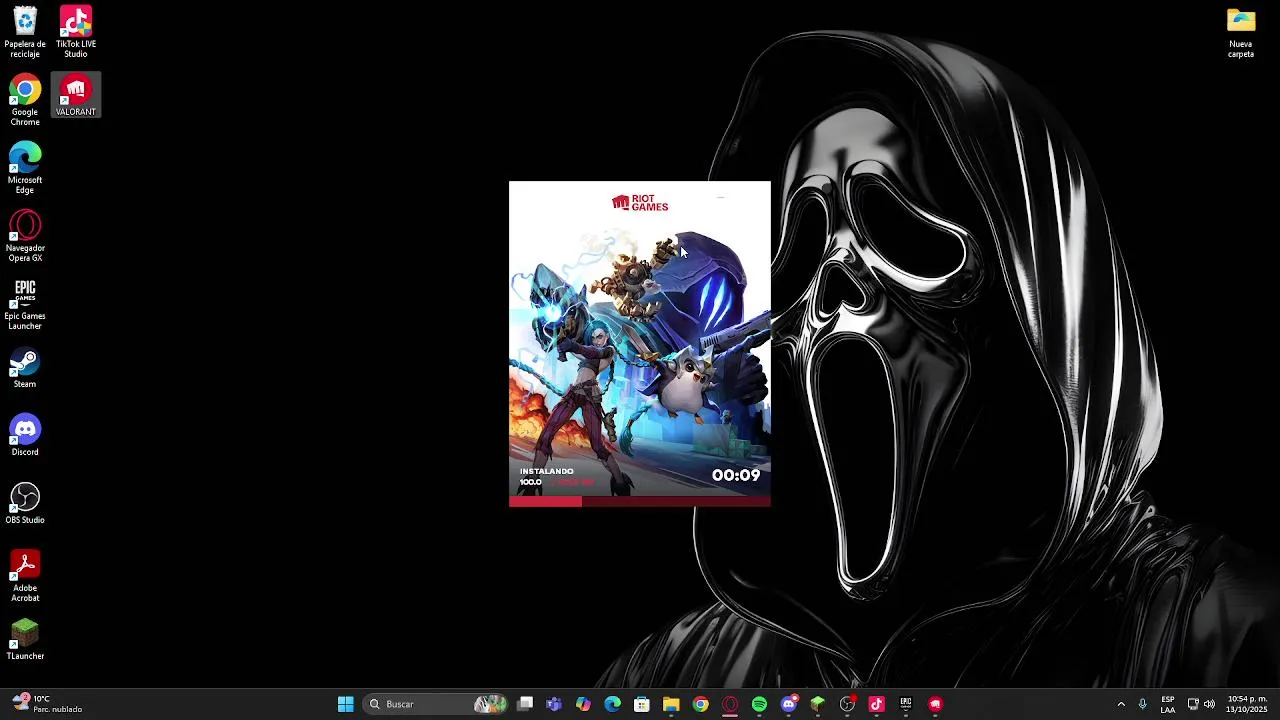Click the red installation progress bar
The height and width of the screenshot is (720, 1280).
click(x=640, y=502)
